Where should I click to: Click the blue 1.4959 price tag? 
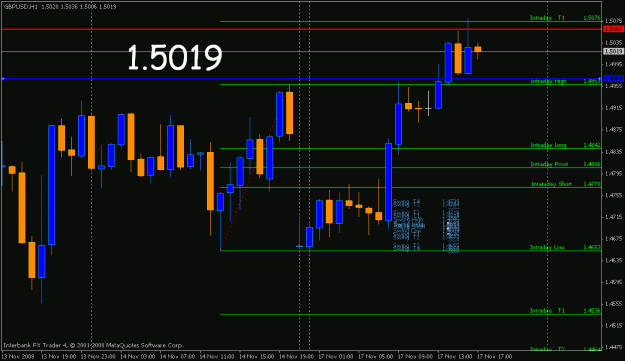613,78
